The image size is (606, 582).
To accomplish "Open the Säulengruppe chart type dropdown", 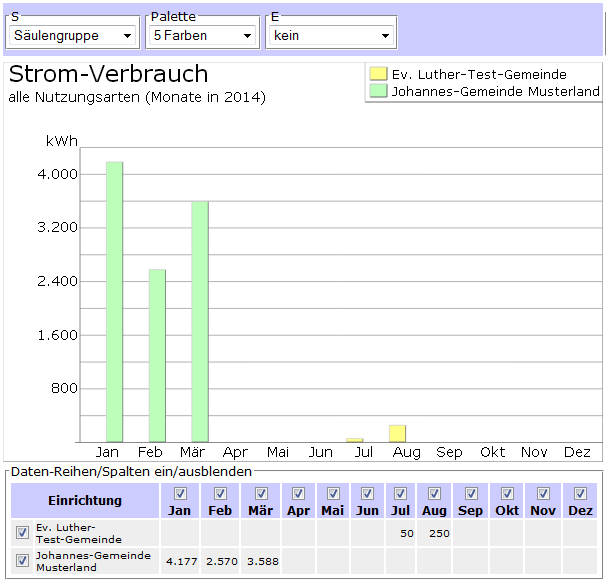I will (72, 36).
